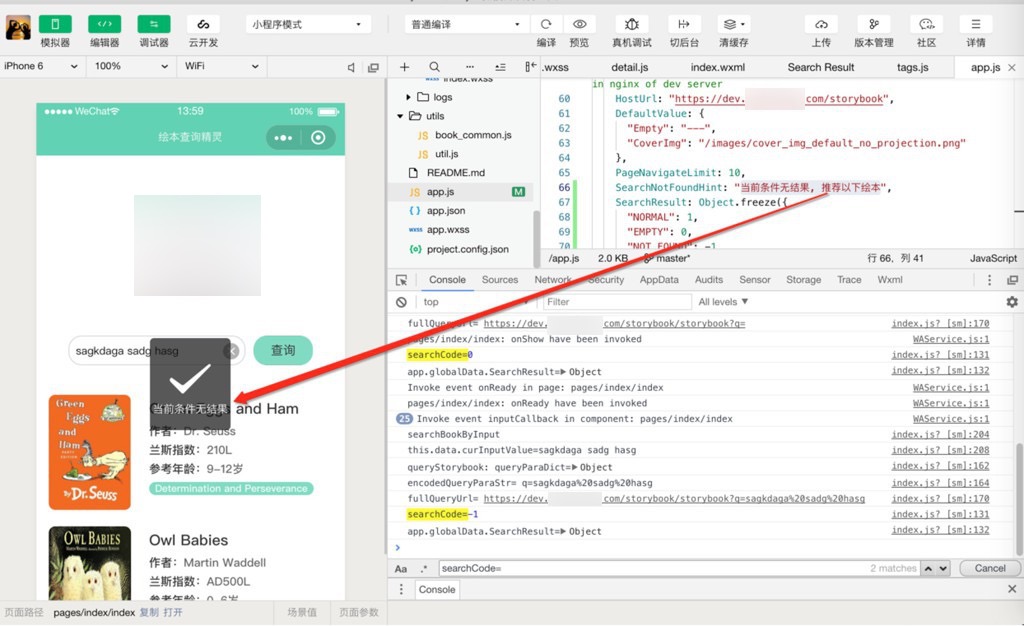The image size is (1024, 626).
Task: Open the Community (社区) icon
Action: [x=926, y=25]
